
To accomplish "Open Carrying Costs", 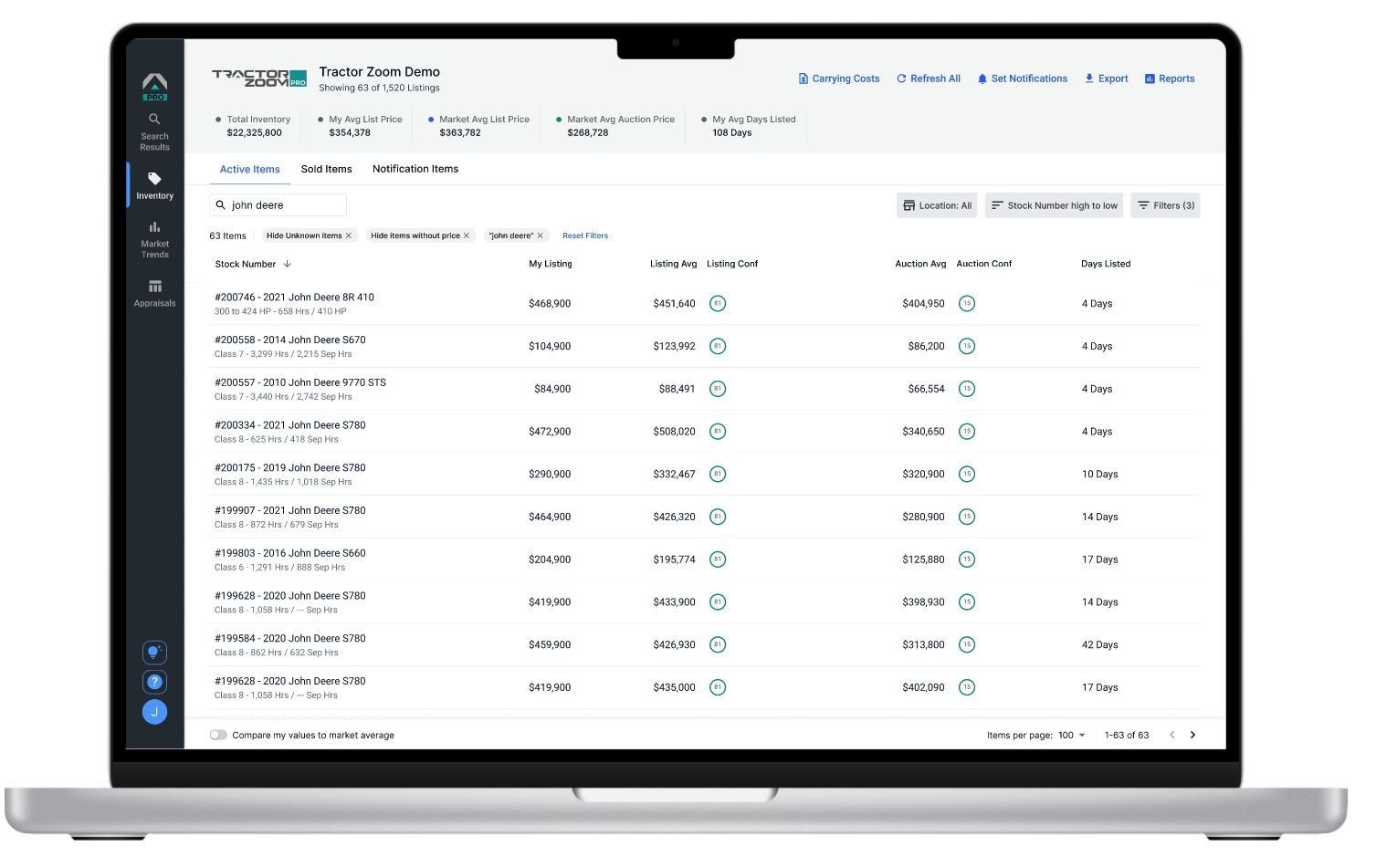I will (839, 78).
